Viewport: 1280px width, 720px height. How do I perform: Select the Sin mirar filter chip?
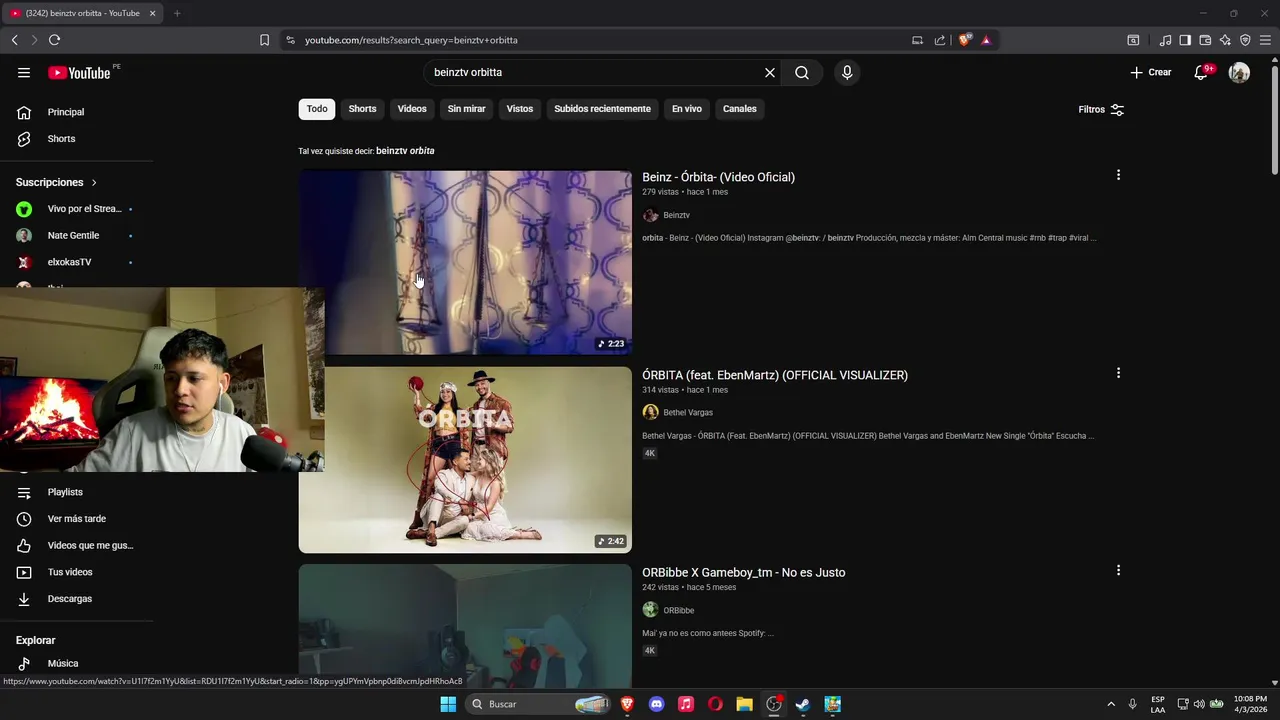(x=466, y=108)
